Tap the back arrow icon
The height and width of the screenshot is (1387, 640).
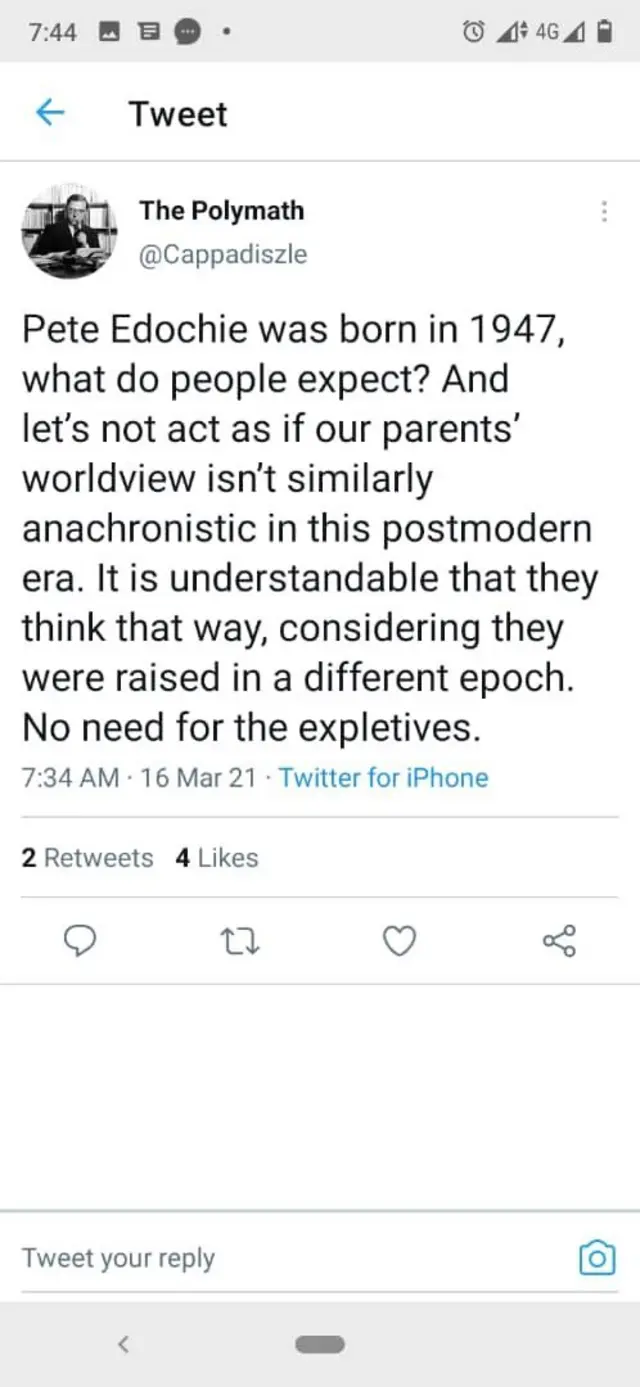coord(50,114)
